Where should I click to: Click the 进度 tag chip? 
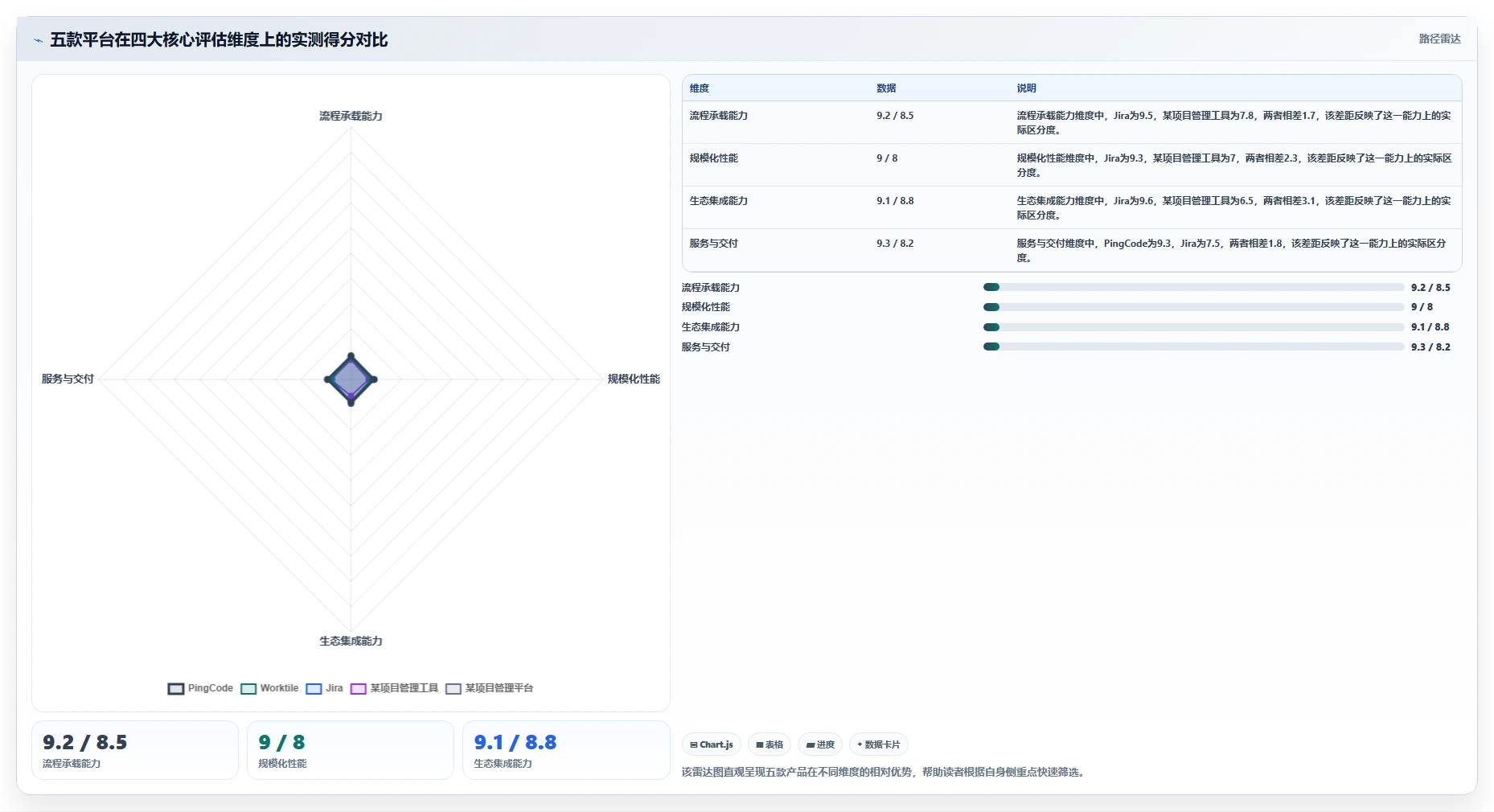click(820, 744)
